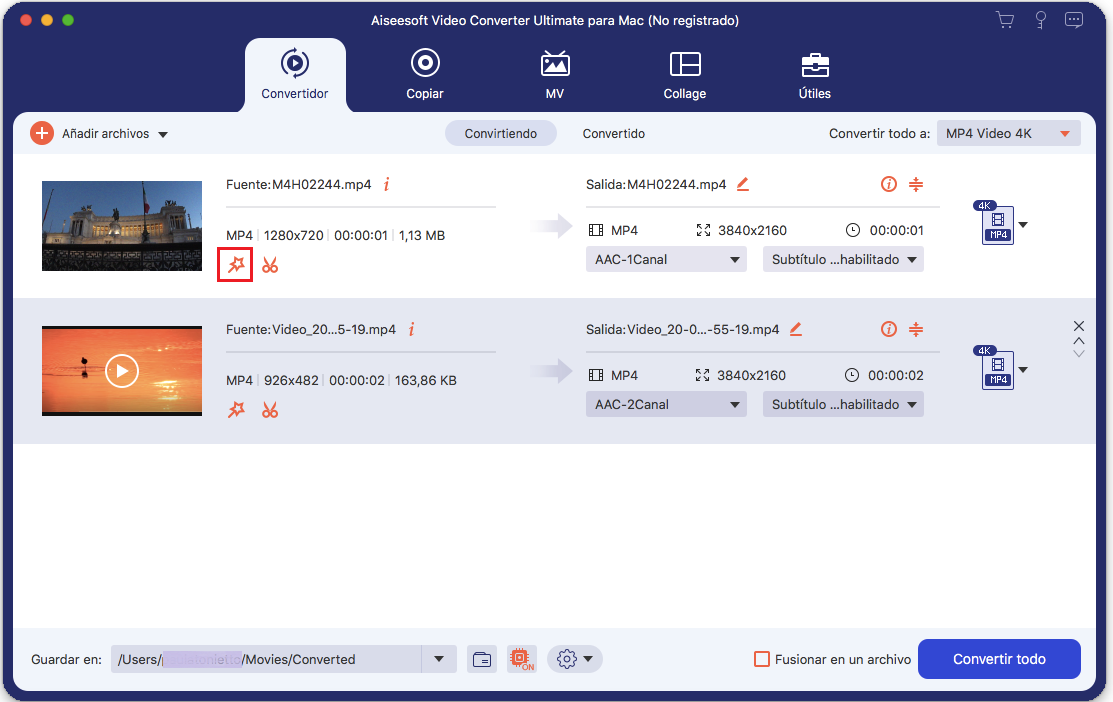Viewport: 1113px width, 702px height.
Task: Open edit effects star for Video_20...5-19.mp4
Action: pyautogui.click(x=236, y=410)
